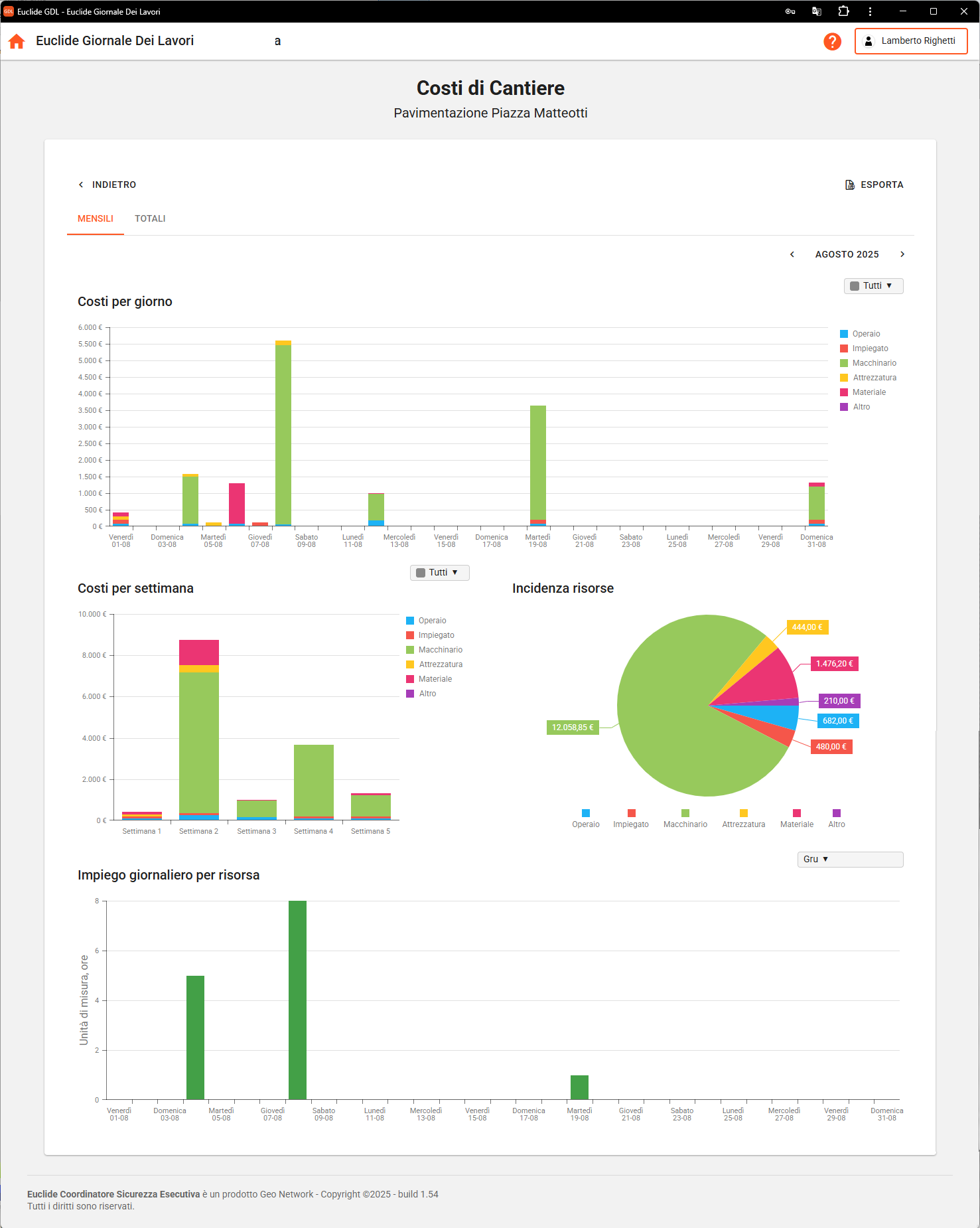Click the Attrezzatura yellow swatch in daily legend
Screen dimensions: 980x1228
pyautogui.click(x=844, y=378)
